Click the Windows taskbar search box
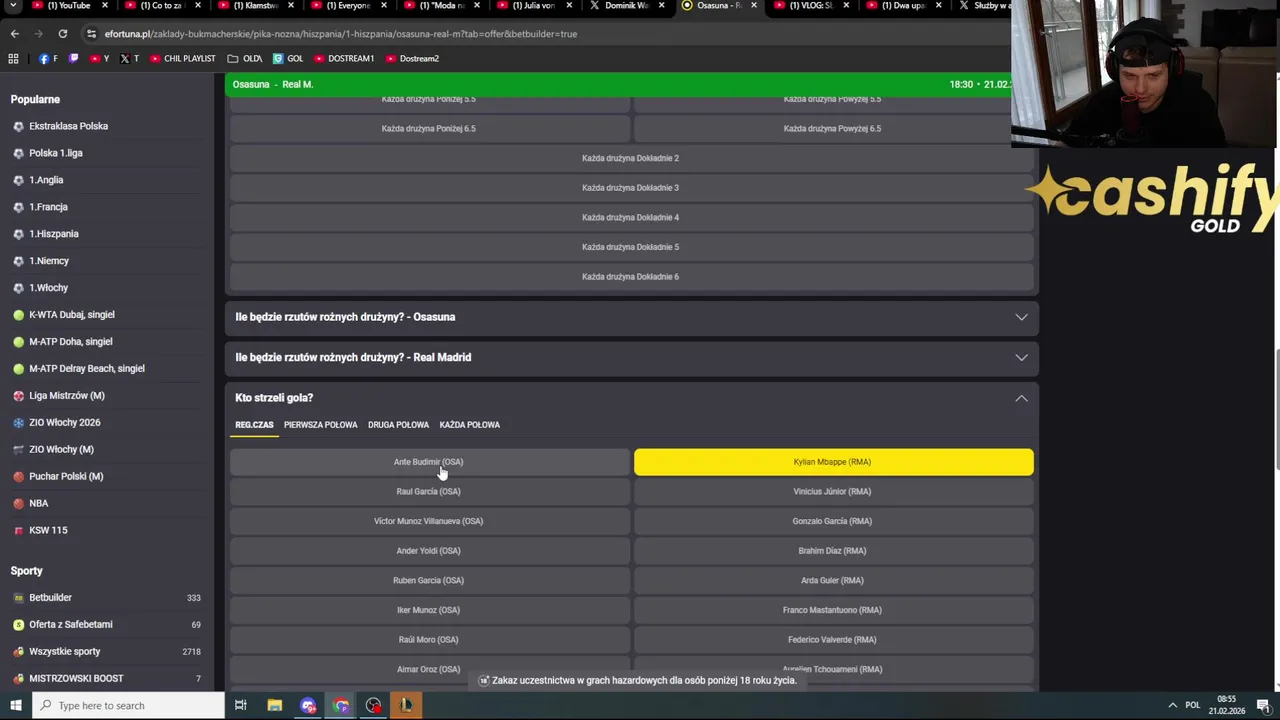This screenshot has width=1280, height=720. click(130, 705)
